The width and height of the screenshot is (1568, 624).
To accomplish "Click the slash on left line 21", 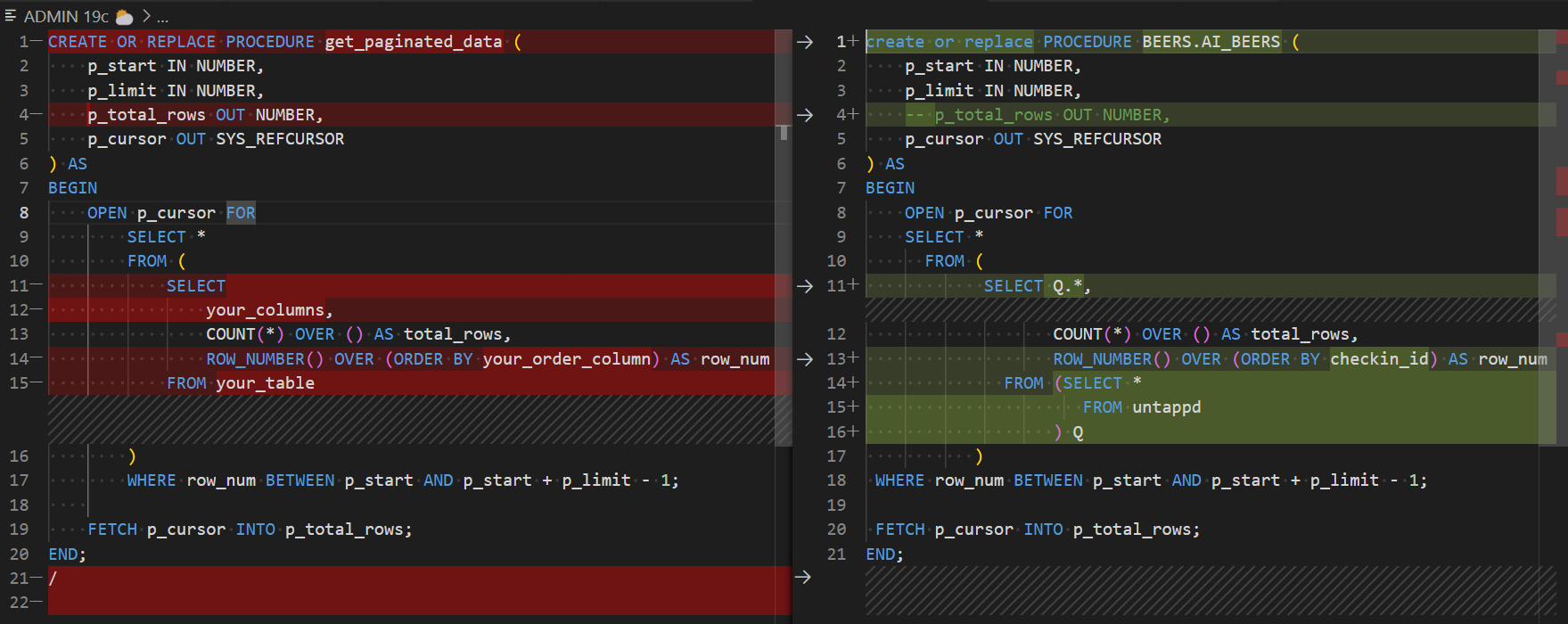I will click(x=53, y=579).
